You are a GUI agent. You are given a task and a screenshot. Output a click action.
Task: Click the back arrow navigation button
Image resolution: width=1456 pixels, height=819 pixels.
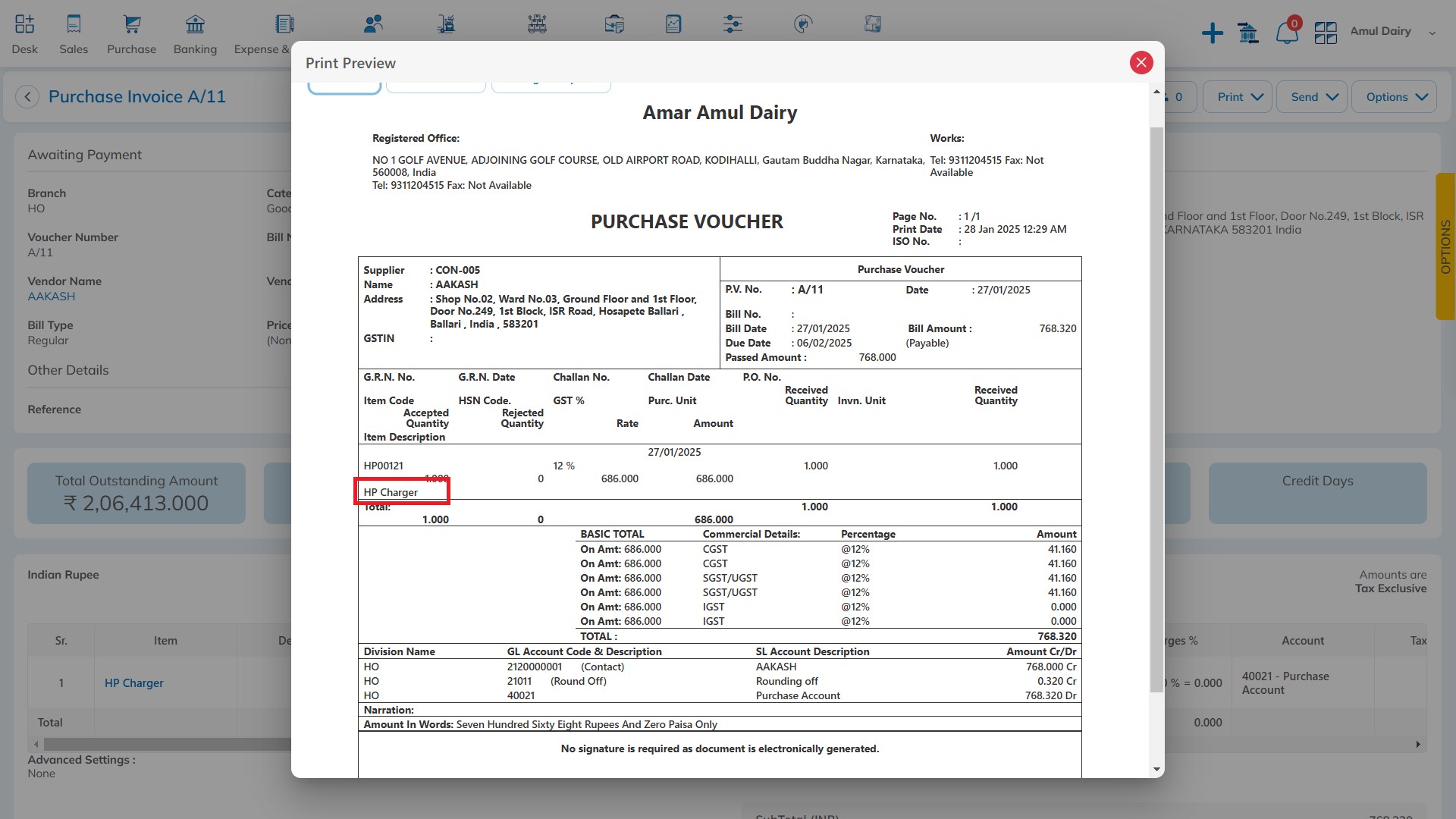pyautogui.click(x=27, y=96)
